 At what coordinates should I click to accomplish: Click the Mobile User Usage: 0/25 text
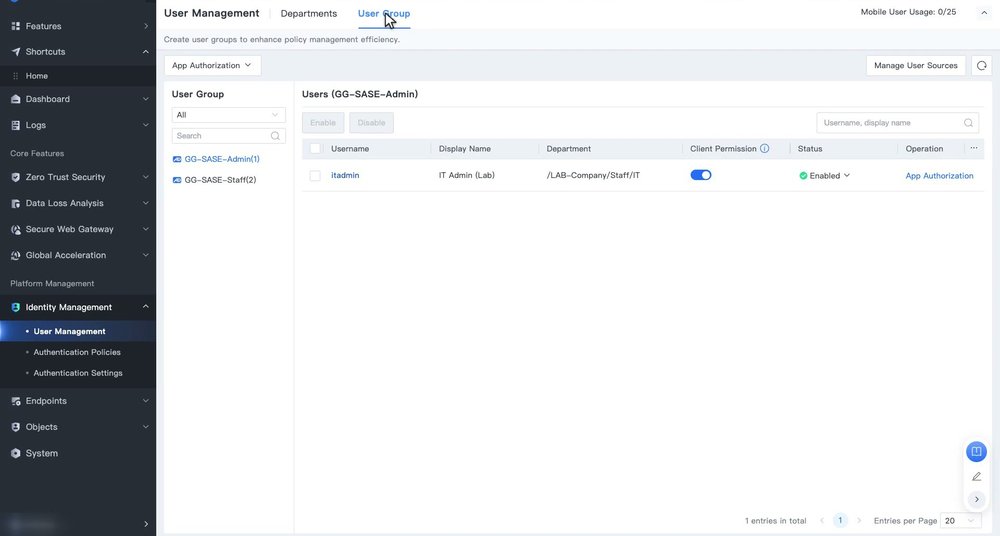(x=908, y=12)
